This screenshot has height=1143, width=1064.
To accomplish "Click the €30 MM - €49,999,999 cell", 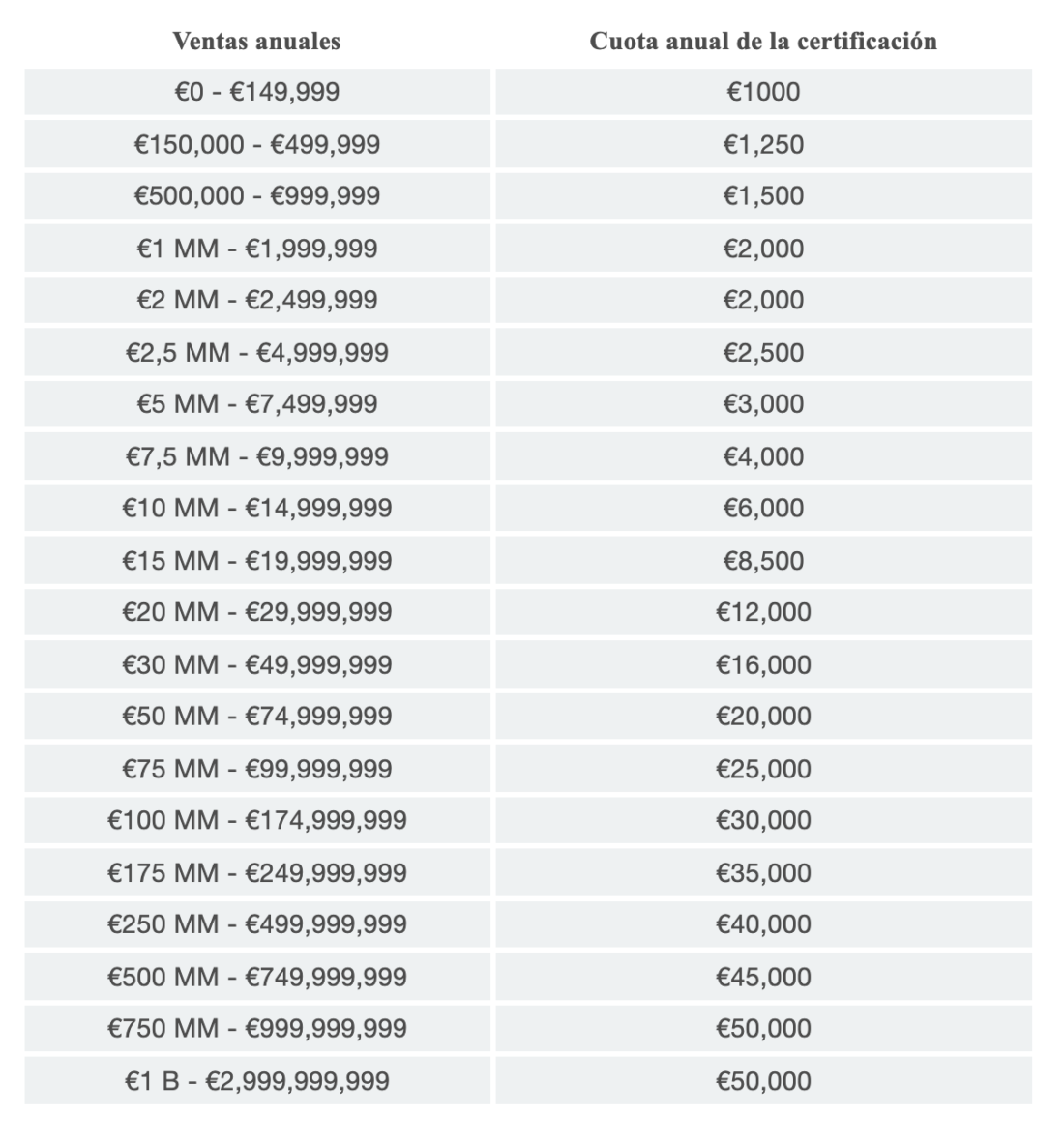I will click(256, 665).
